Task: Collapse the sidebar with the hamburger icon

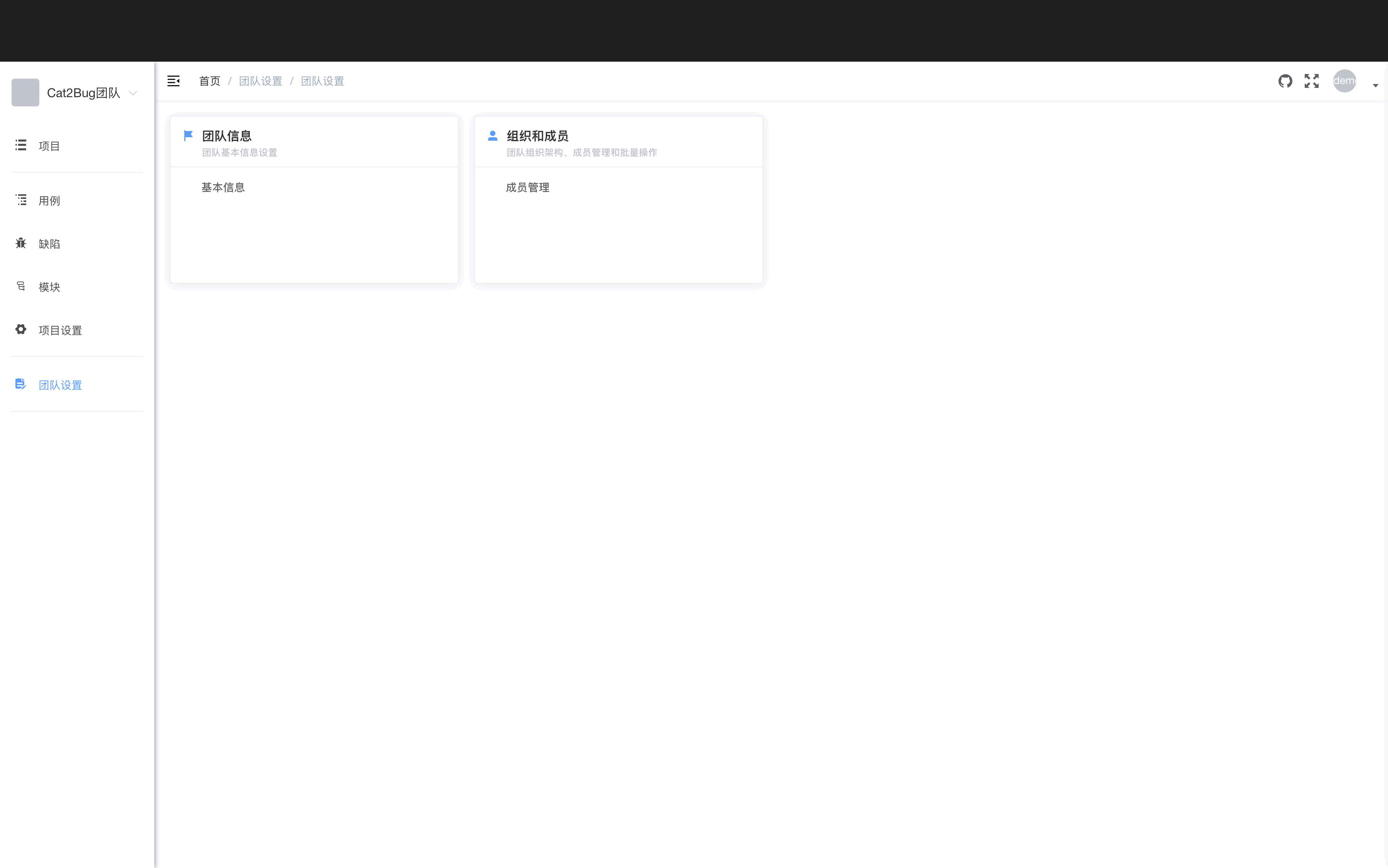Action: point(173,81)
